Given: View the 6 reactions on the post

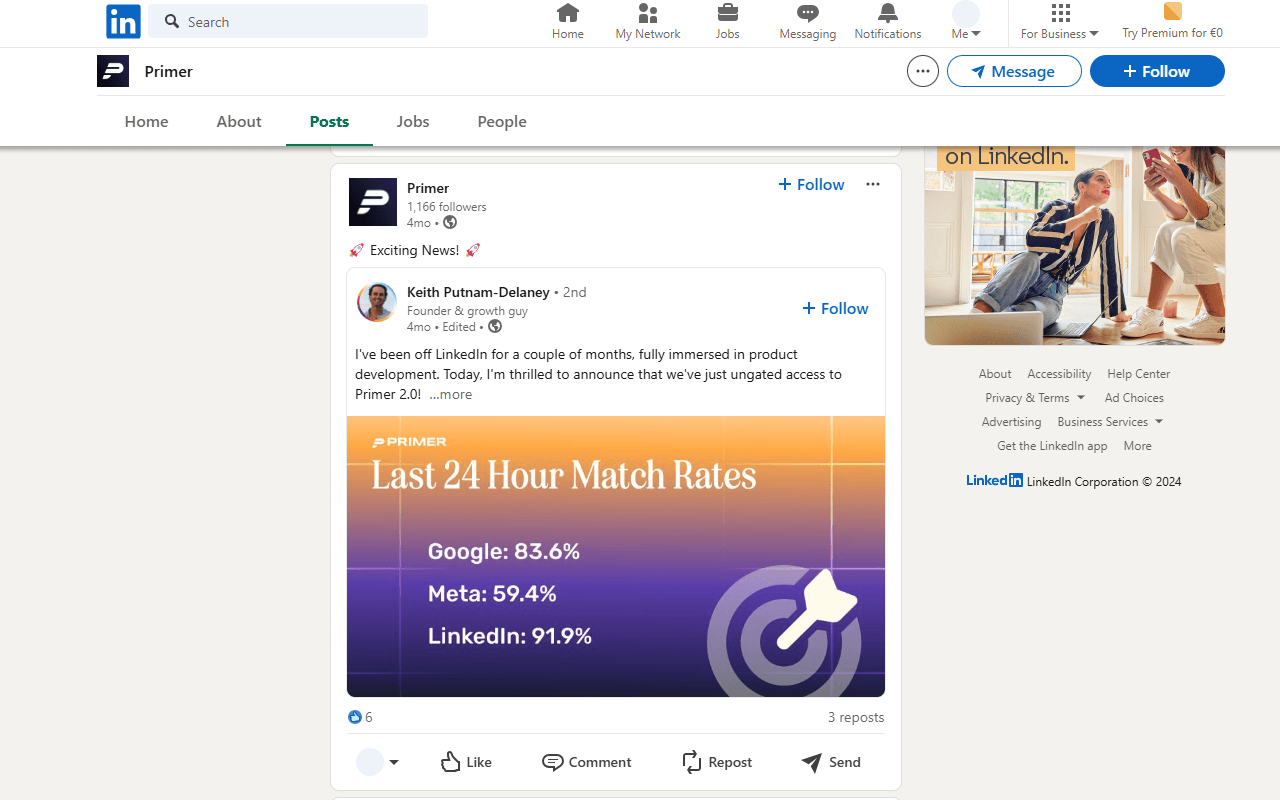Looking at the screenshot, I should click(x=360, y=717).
